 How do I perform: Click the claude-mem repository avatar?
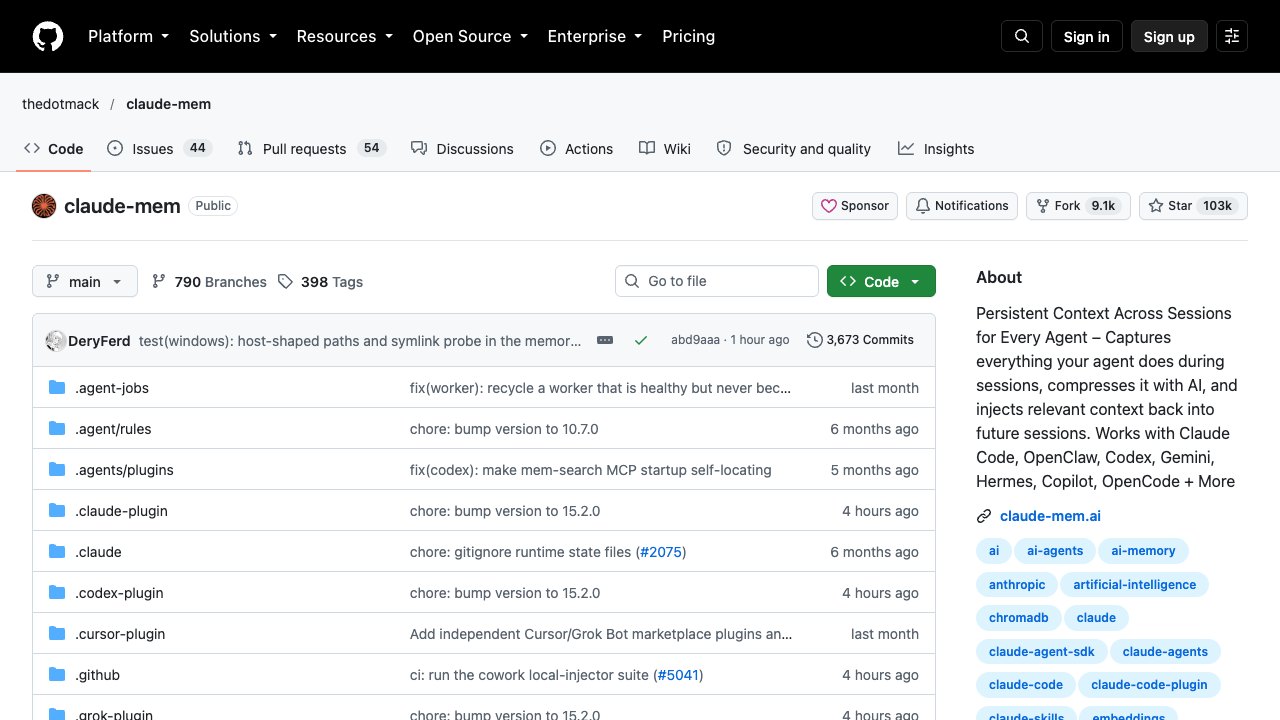click(44, 206)
